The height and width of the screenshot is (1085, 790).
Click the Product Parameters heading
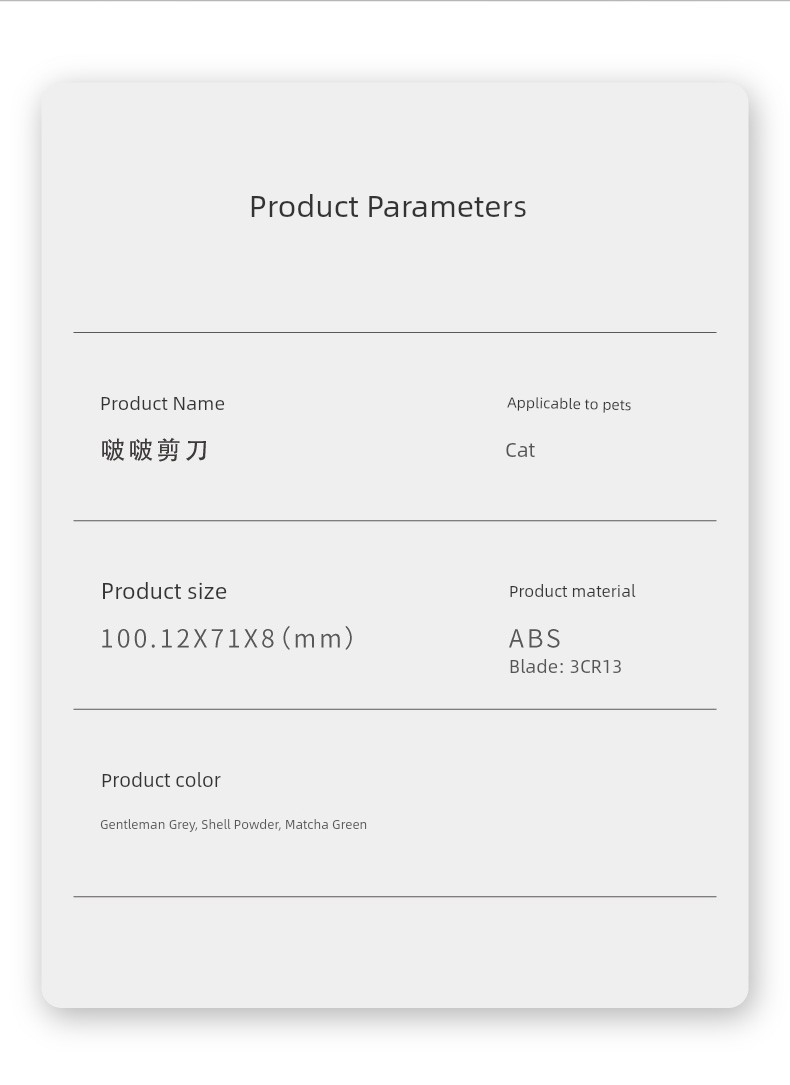pyautogui.click(x=387, y=207)
